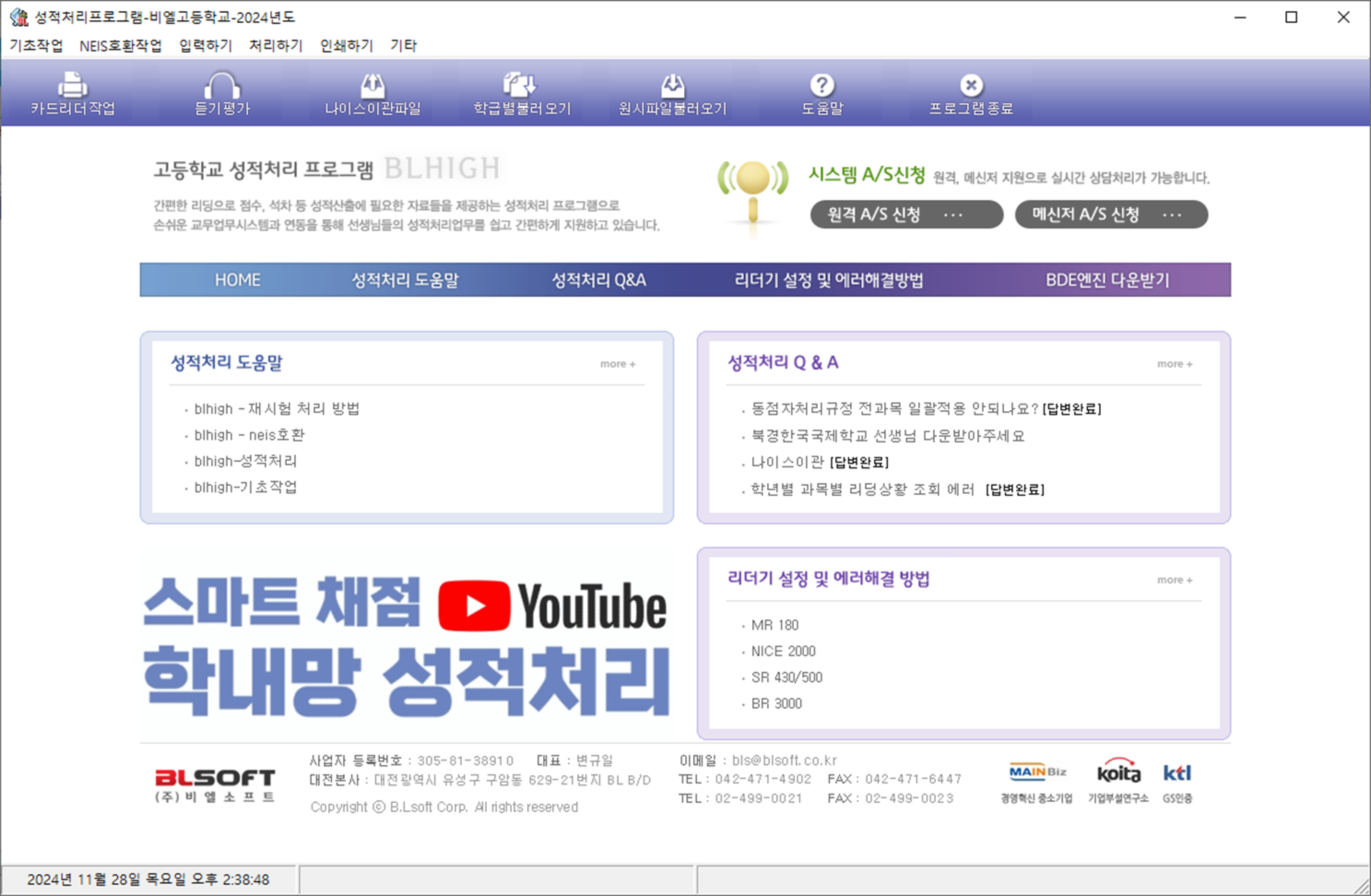Viewport: 1371px width, 896px height.
Task: Select the 프로그램종료 exit icon
Action: [x=971, y=93]
